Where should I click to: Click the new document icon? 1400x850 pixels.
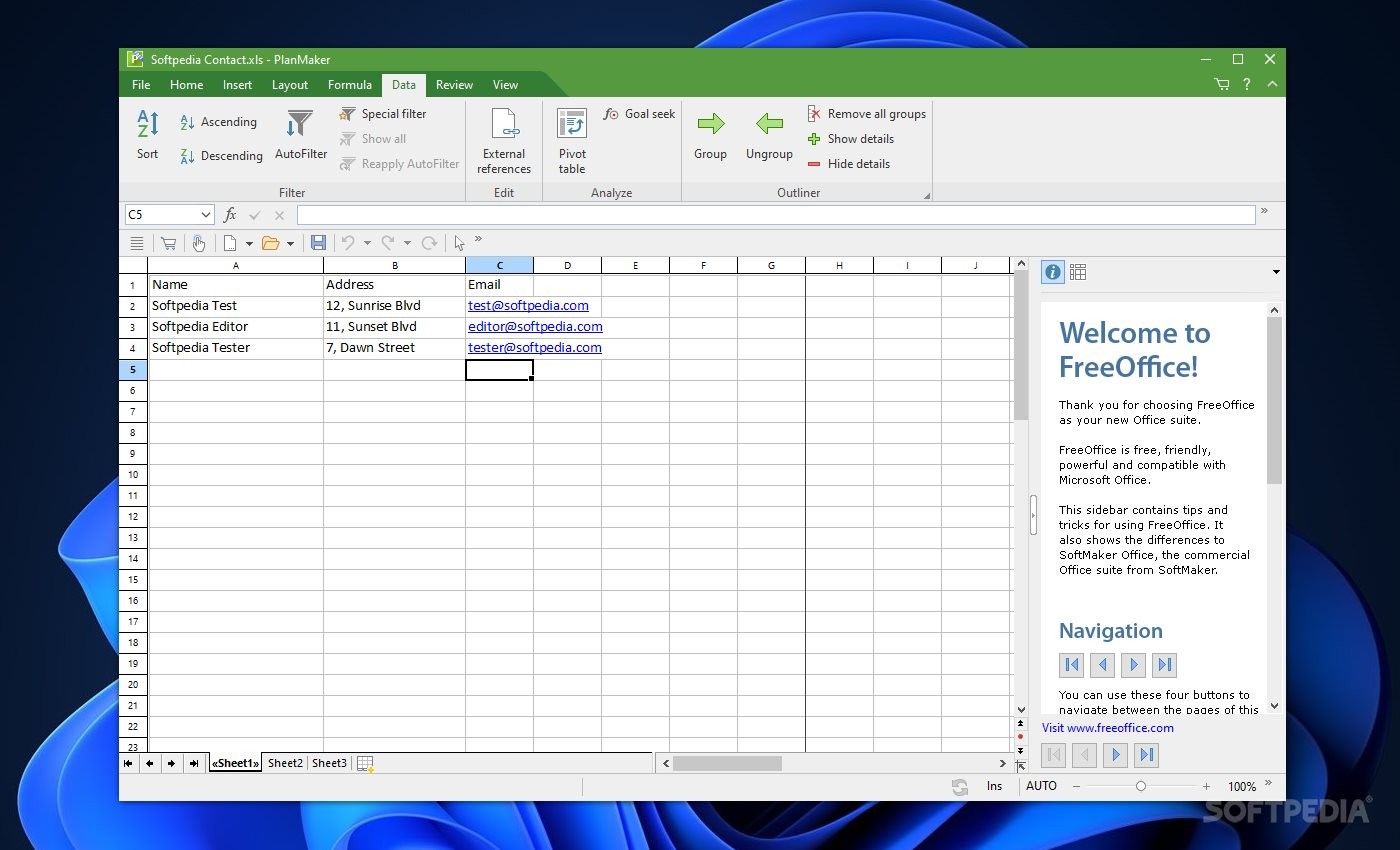[x=230, y=243]
